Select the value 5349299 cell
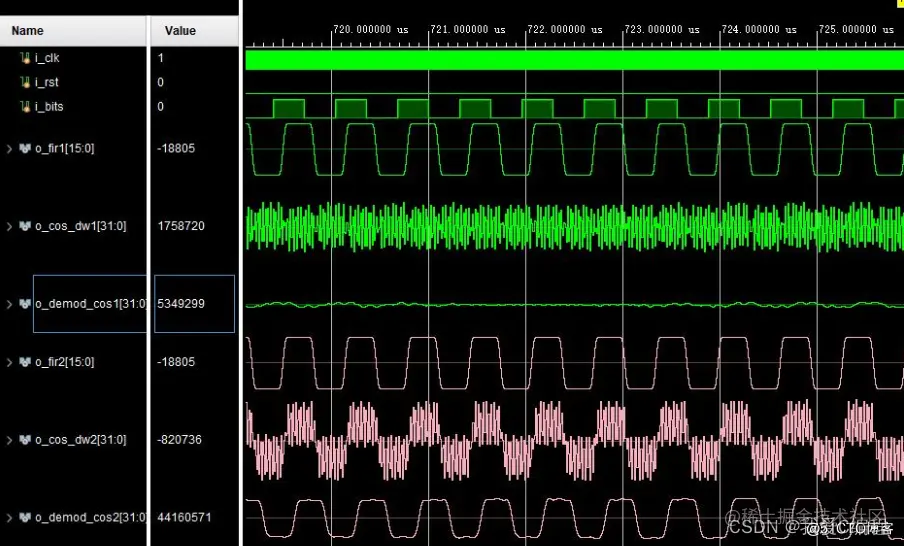 pyautogui.click(x=181, y=303)
